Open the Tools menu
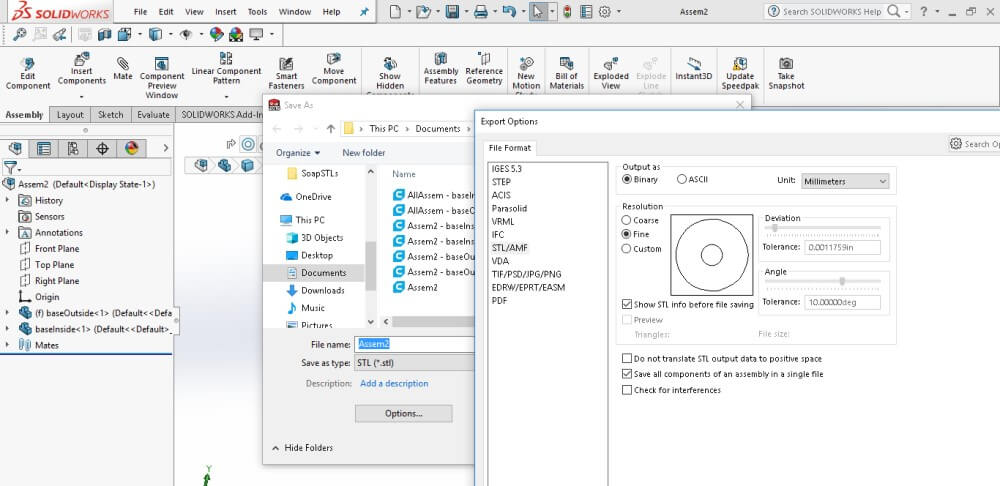1000x486 pixels. [x=257, y=11]
